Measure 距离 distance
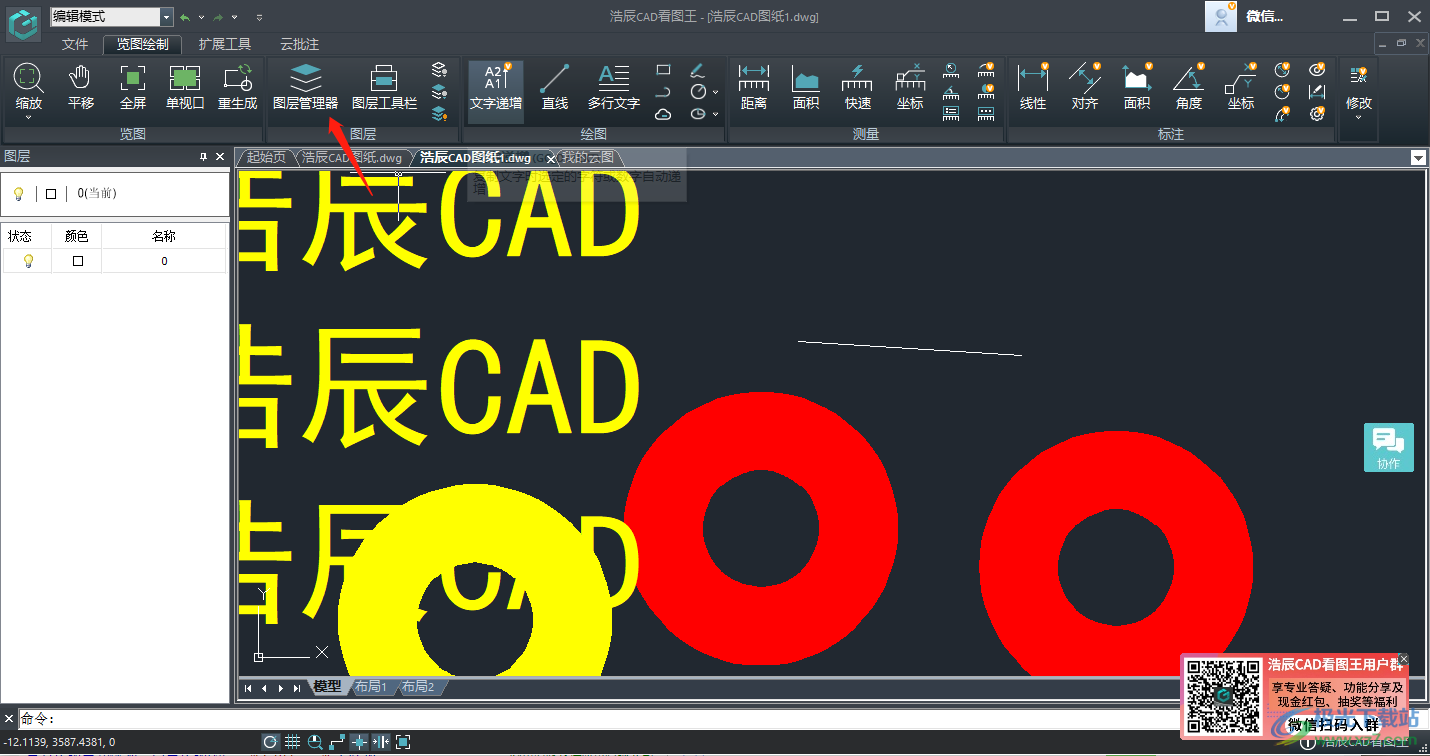The width and height of the screenshot is (1430, 756). [x=754, y=87]
